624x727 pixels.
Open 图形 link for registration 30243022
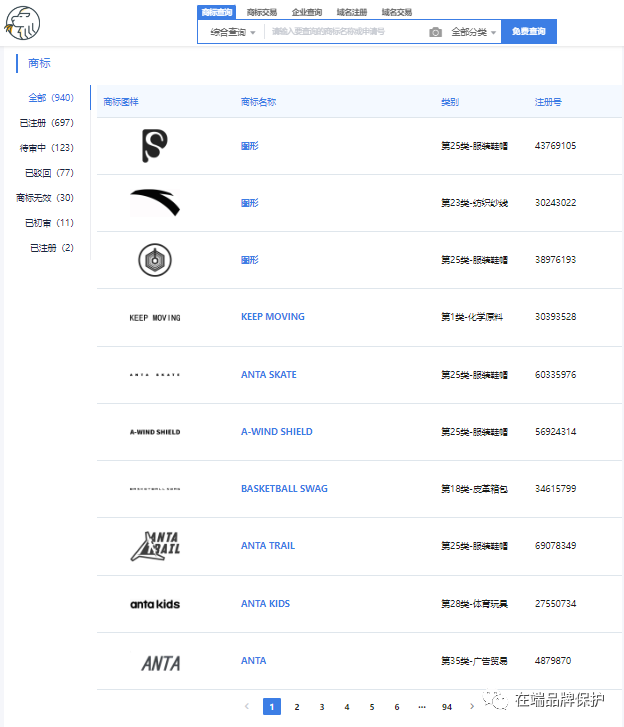tap(249, 203)
